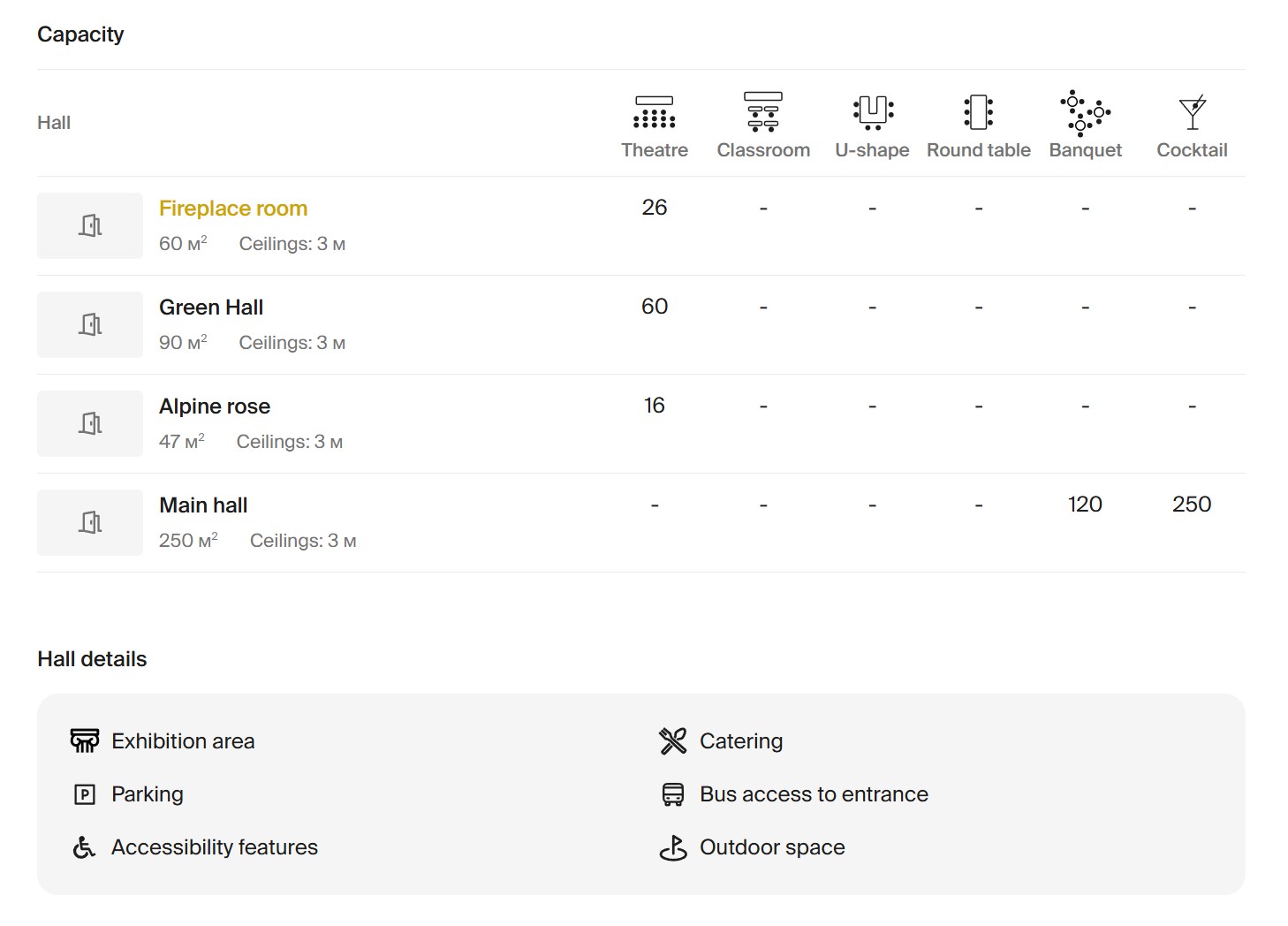
Task: Select the Banquet layout icon
Action: pos(1085,112)
